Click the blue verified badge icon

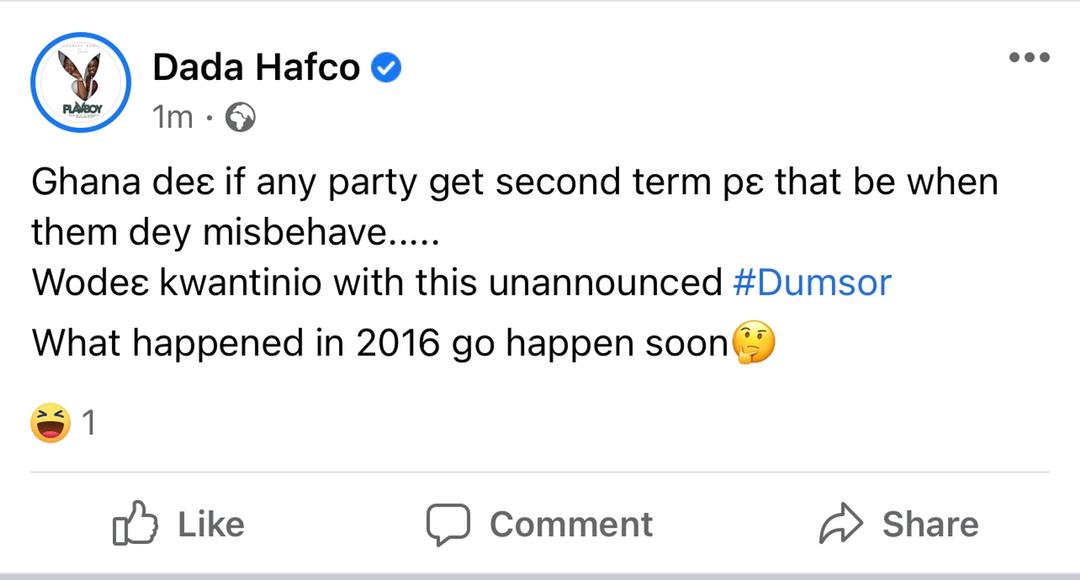pos(386,68)
